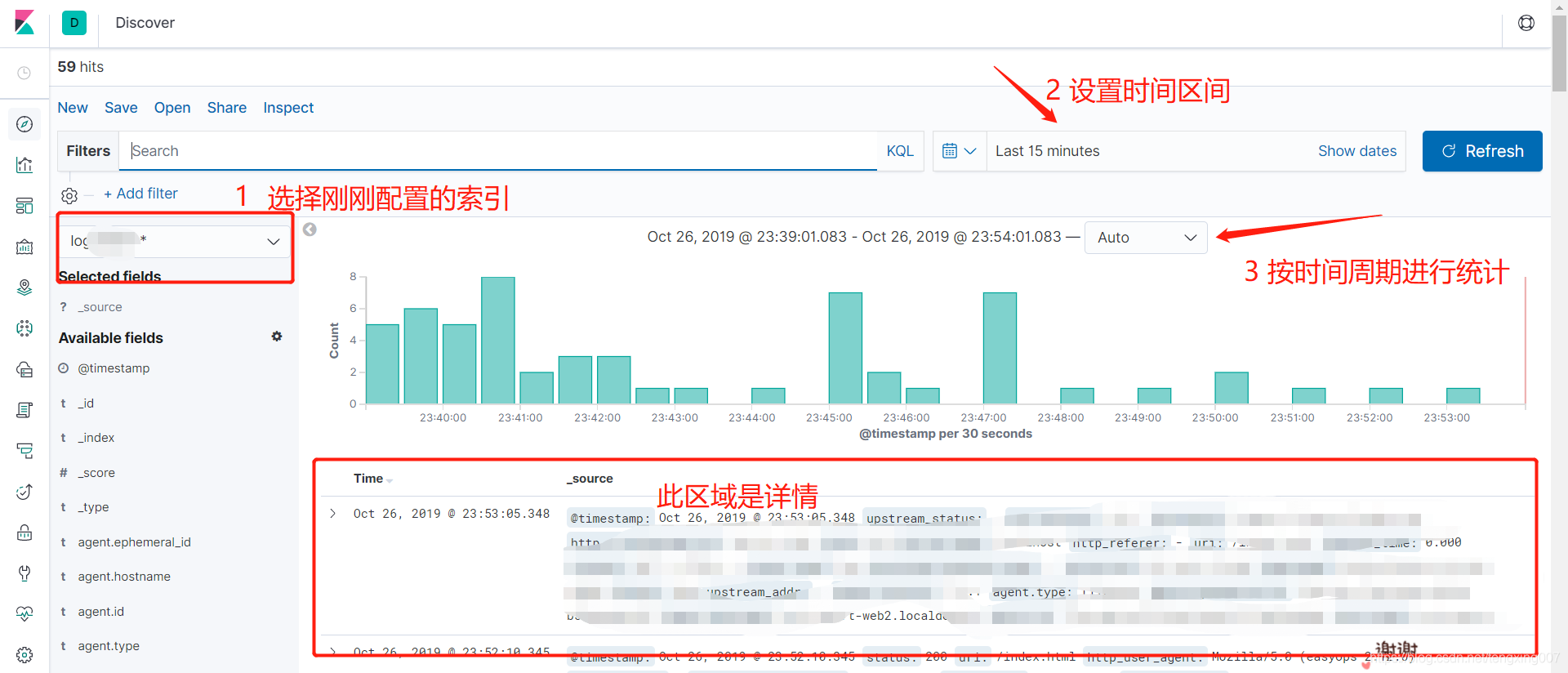The image size is (1568, 673).
Task: Sort by the Time column header
Action: [x=368, y=479]
